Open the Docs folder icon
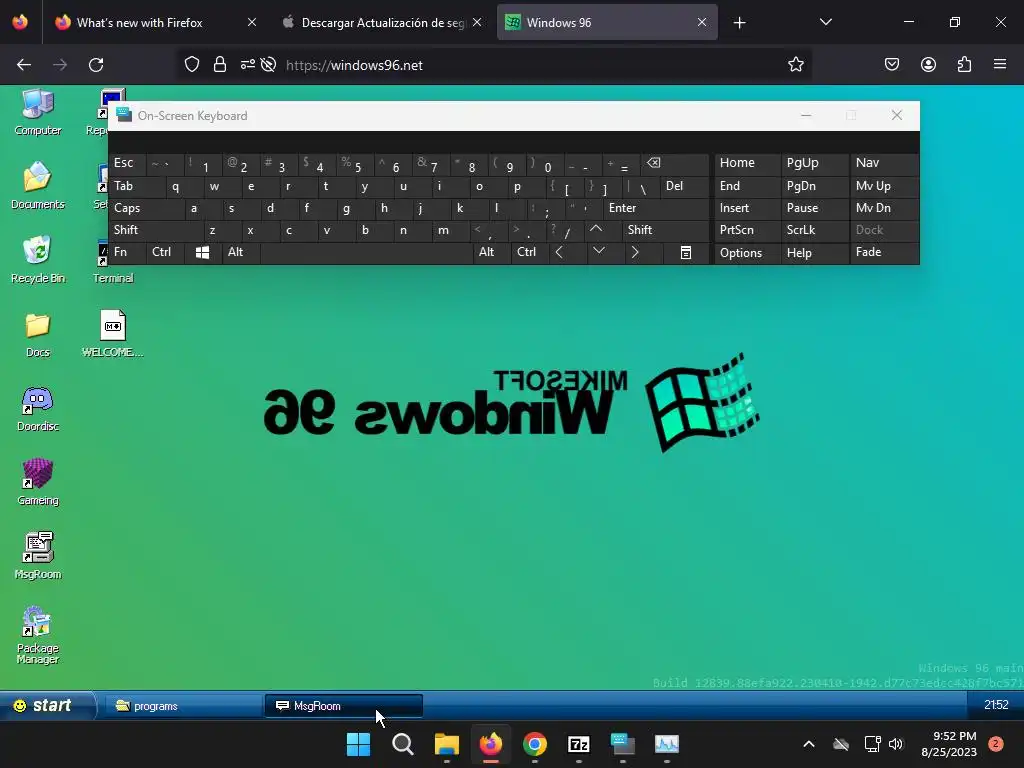 (x=38, y=334)
